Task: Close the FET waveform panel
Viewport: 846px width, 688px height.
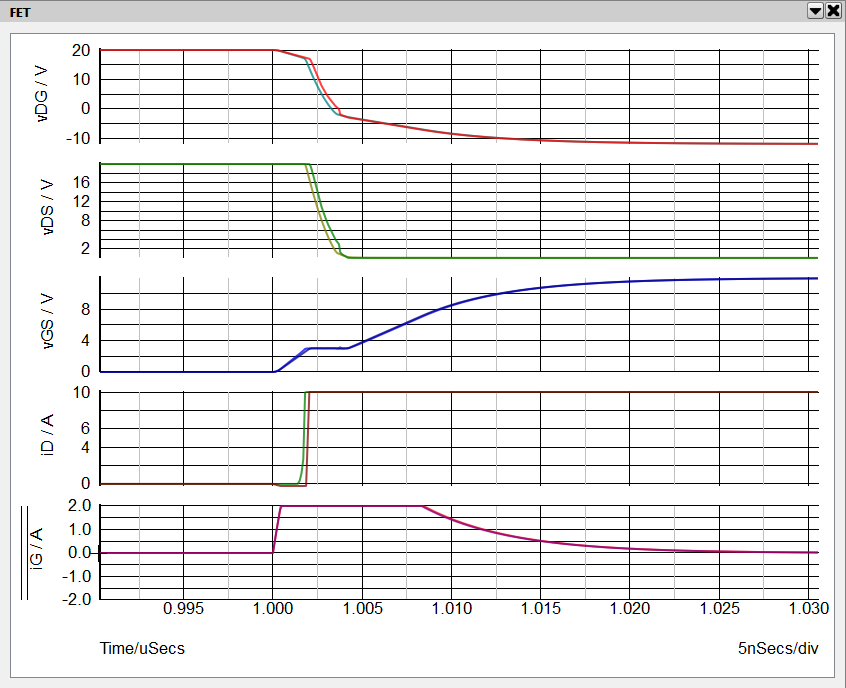Action: point(832,11)
